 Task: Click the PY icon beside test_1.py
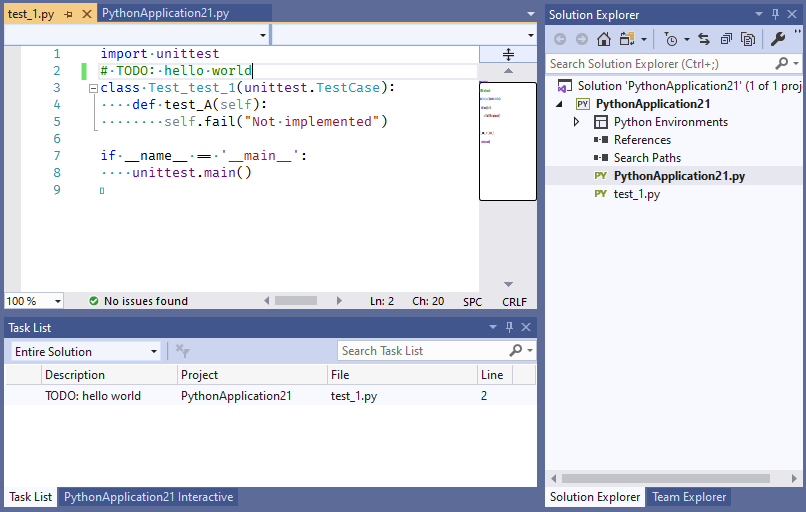(600, 194)
